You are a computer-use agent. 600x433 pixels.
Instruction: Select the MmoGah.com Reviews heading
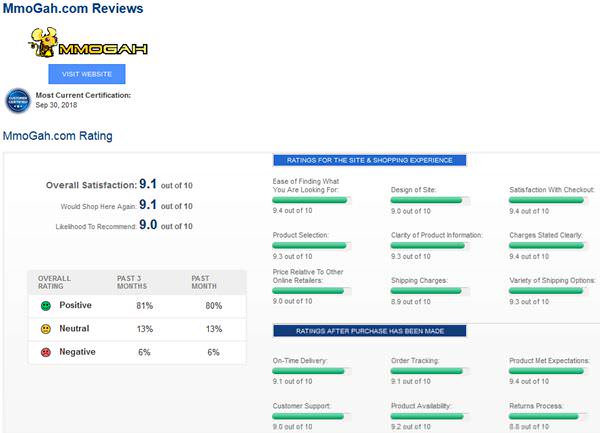click(73, 8)
